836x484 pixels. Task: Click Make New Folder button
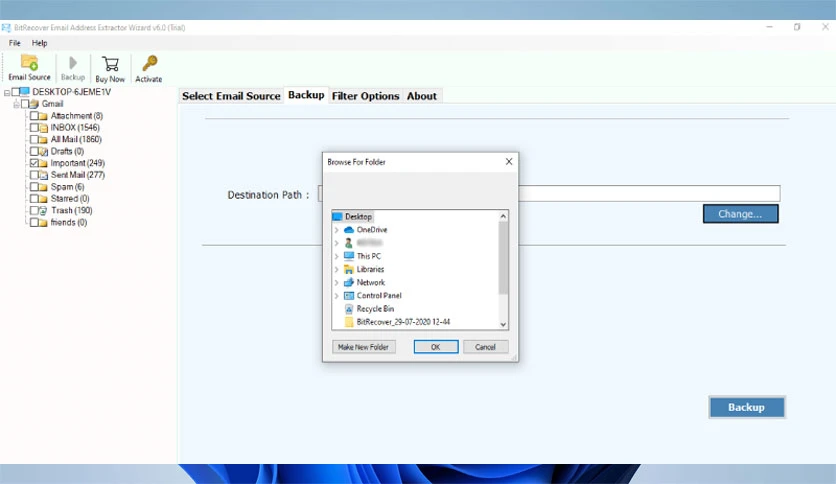(364, 347)
